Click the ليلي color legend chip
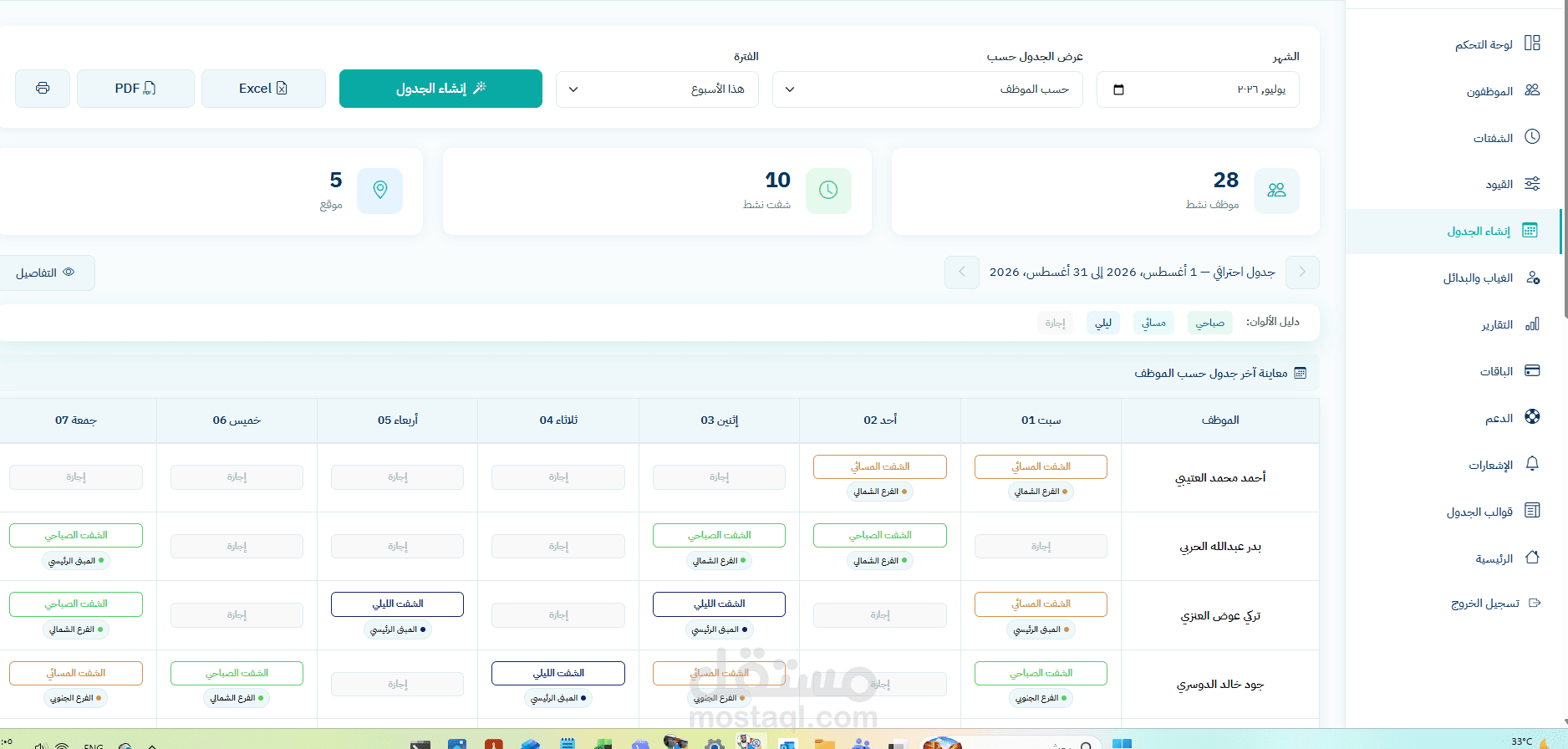This screenshot has height=749, width=1568. (x=1103, y=323)
